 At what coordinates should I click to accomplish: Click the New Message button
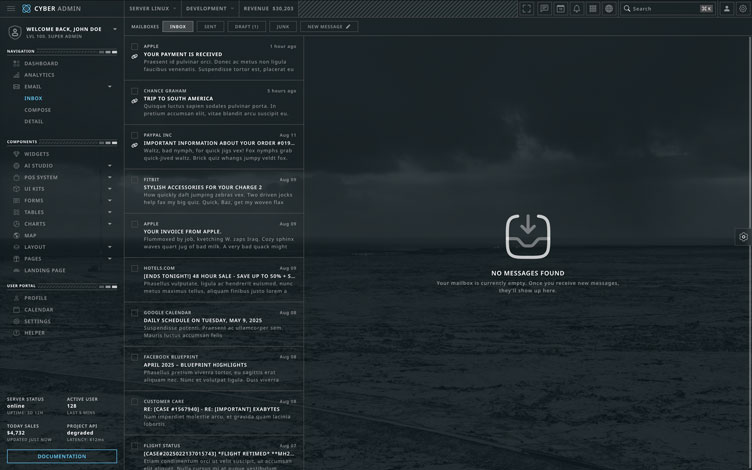(x=329, y=27)
